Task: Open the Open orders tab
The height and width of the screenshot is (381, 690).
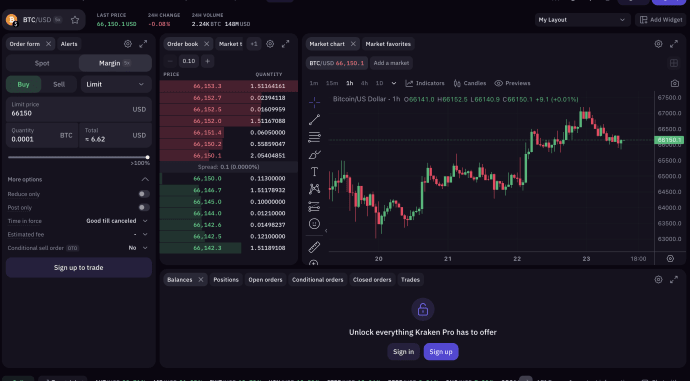Action: [x=265, y=279]
